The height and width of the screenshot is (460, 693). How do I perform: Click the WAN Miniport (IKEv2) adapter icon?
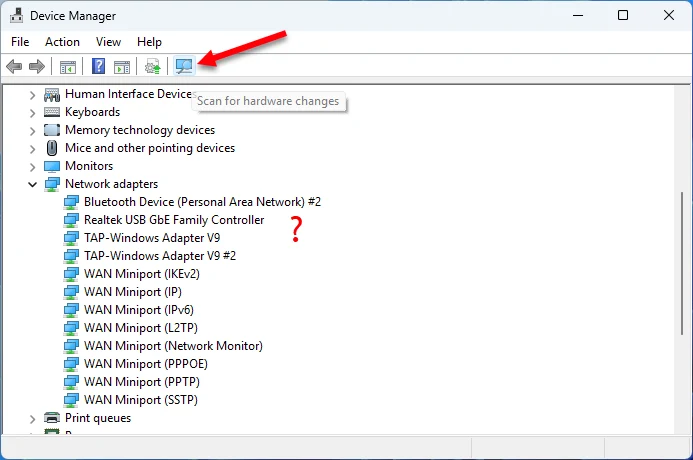pos(71,274)
